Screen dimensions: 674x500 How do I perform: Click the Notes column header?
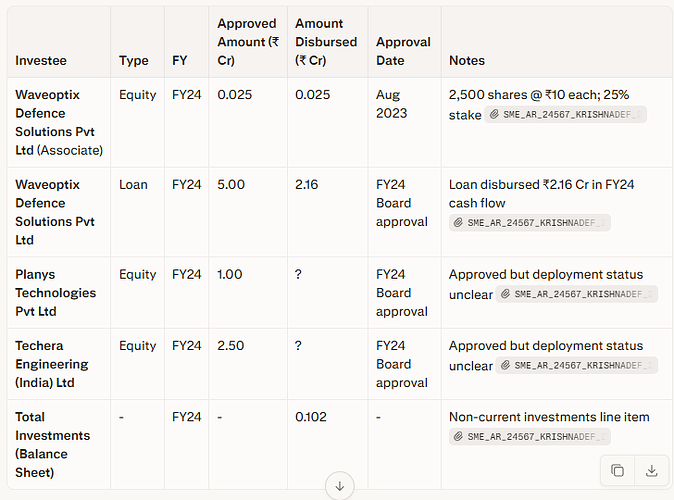click(x=467, y=61)
